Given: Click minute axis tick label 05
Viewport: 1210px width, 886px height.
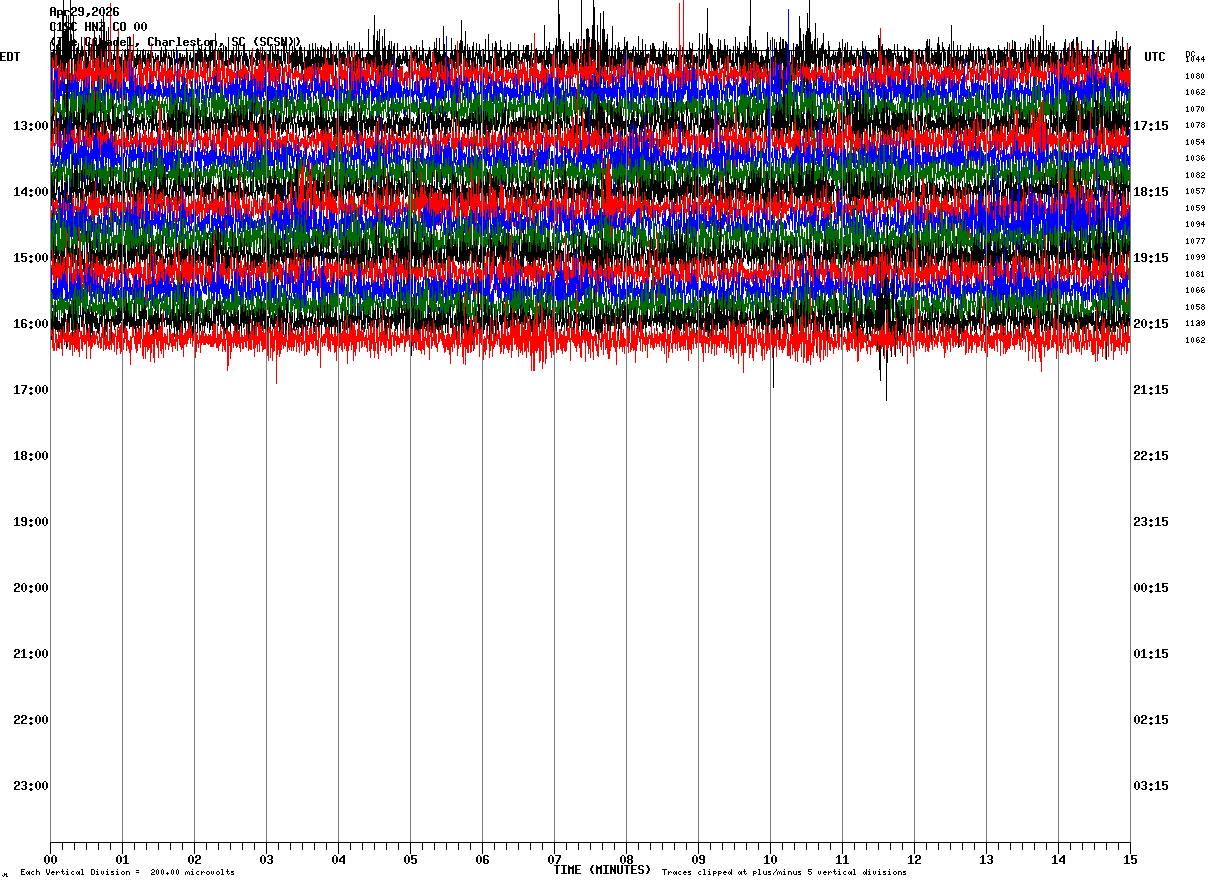Looking at the screenshot, I should click(x=410, y=859).
